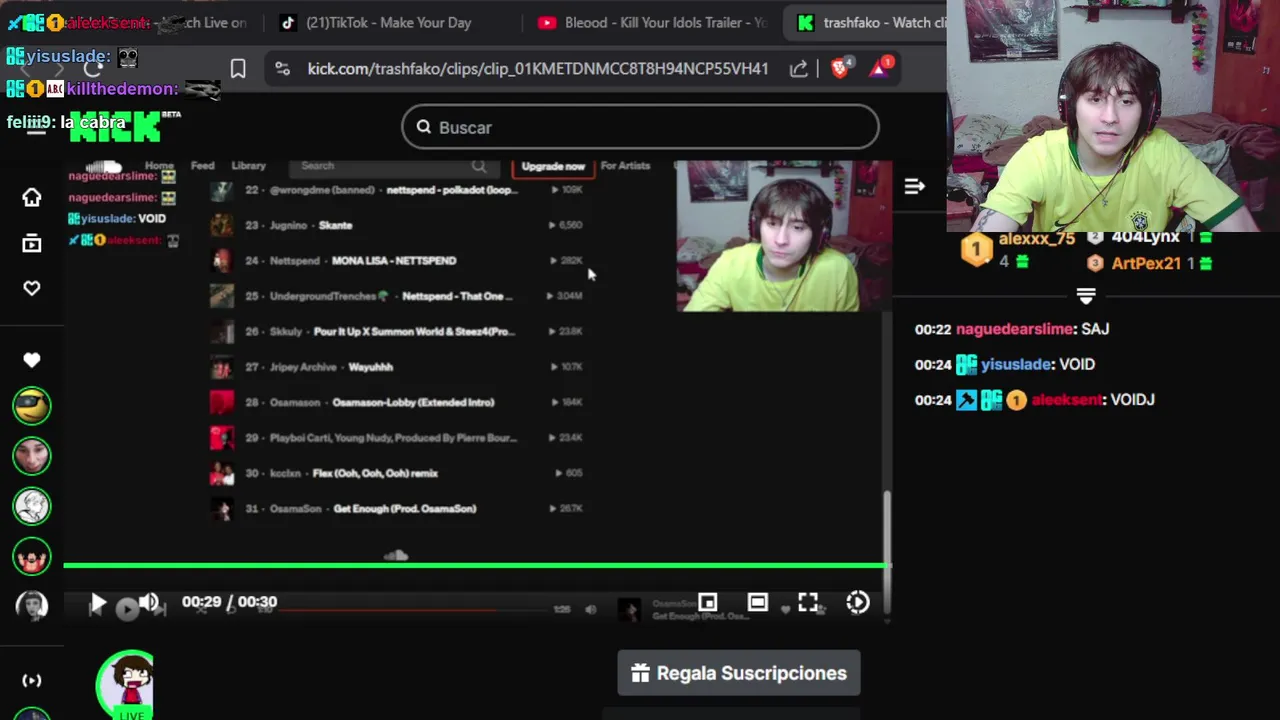Open the red-shirt character channel avatar
This screenshot has width=1280, height=720.
(32, 556)
